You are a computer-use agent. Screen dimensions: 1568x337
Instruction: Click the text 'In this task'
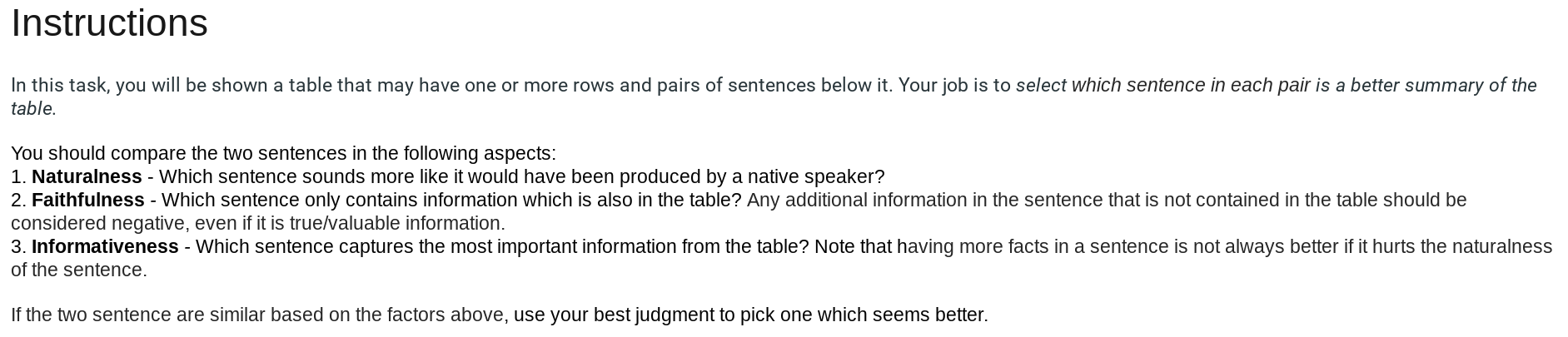tap(59, 86)
